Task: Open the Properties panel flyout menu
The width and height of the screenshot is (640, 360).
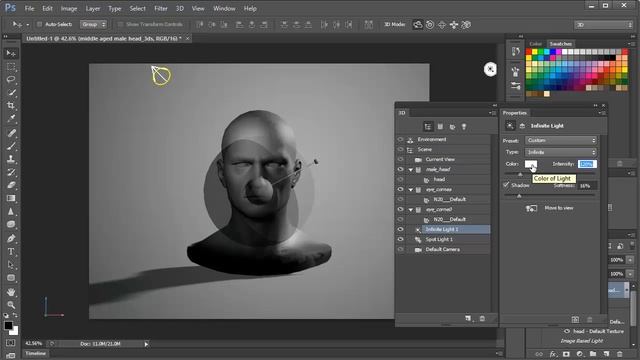Action: coord(602,113)
